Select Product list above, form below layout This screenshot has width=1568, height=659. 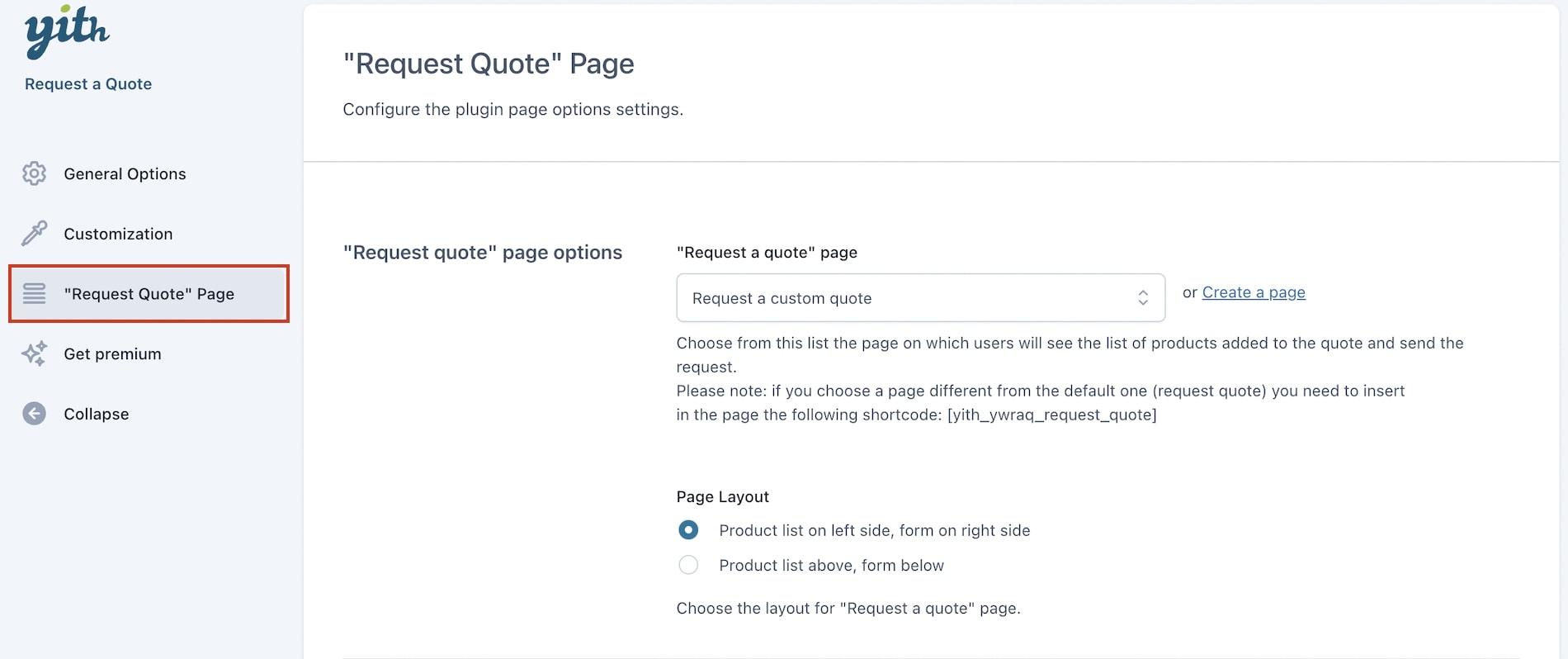[x=688, y=565]
